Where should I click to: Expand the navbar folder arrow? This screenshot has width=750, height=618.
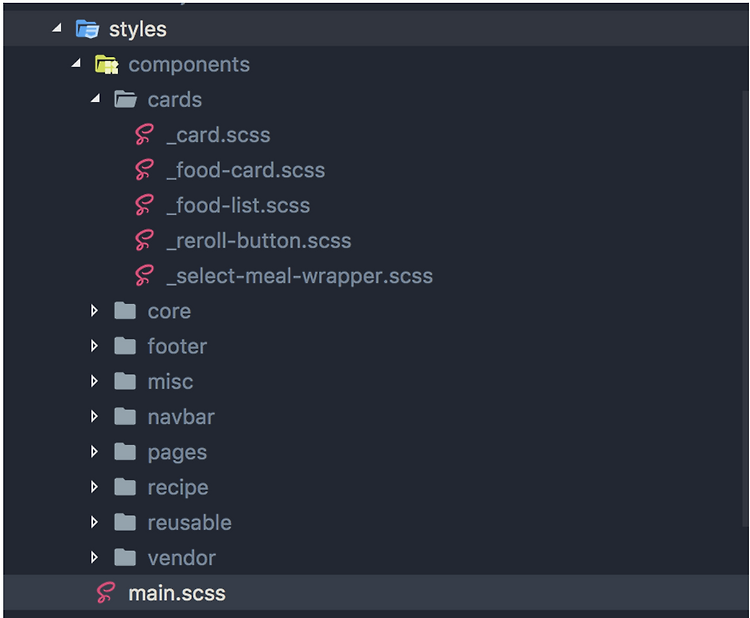pos(95,417)
